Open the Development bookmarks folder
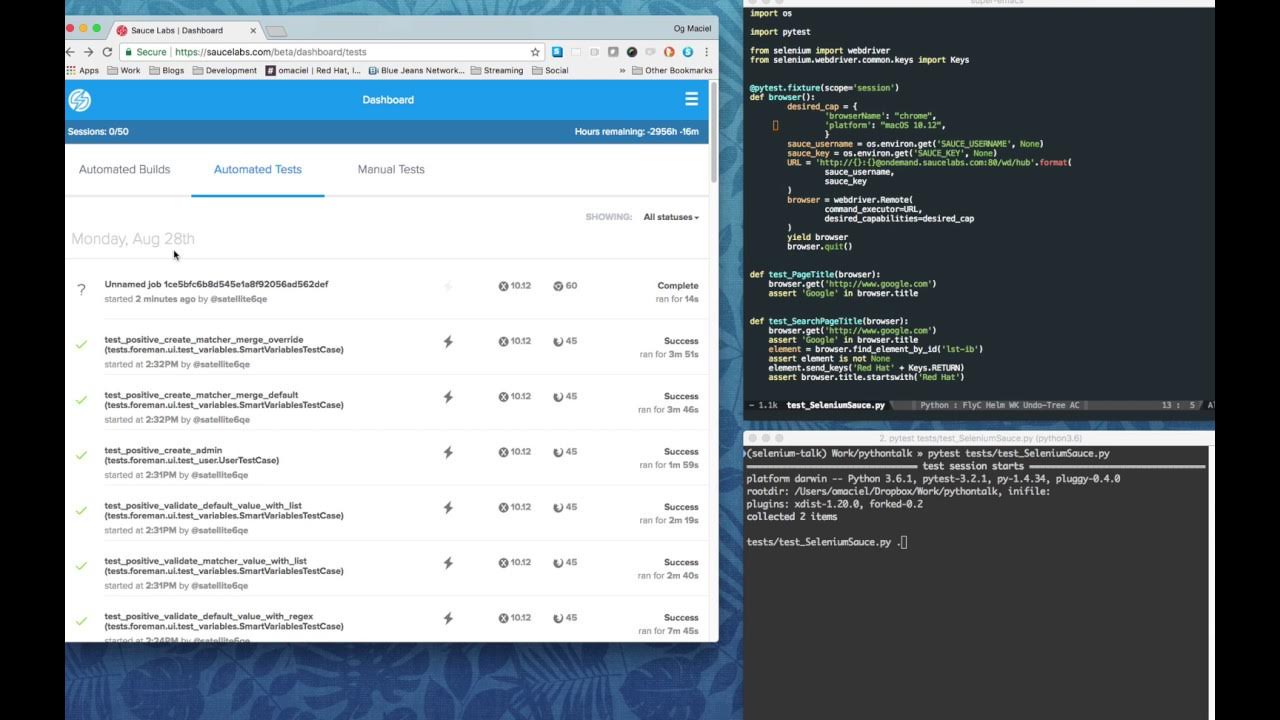Image resolution: width=1280 pixels, height=720 pixels. tap(225, 71)
